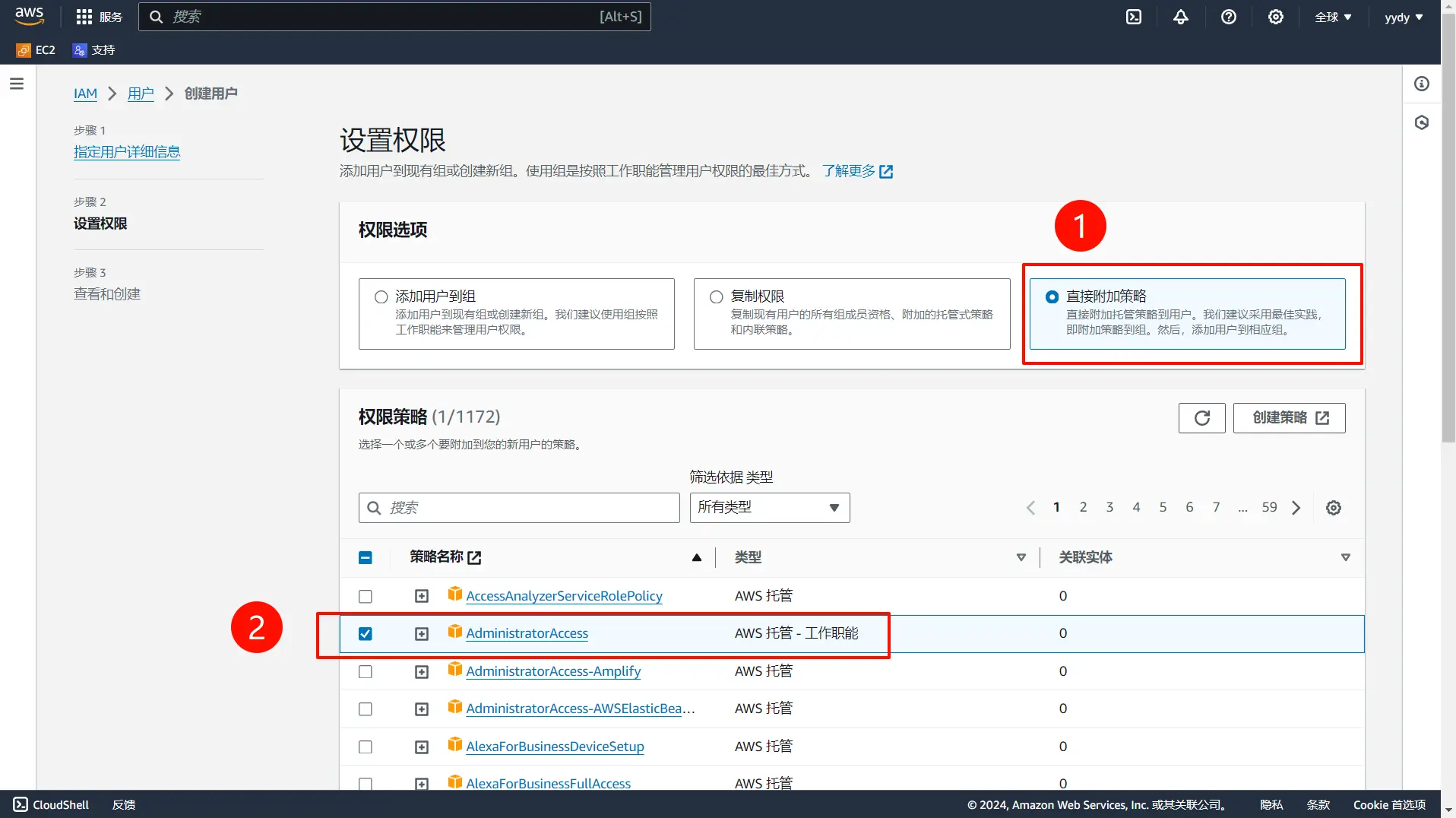Click the AlexaForBusinessDeviceSetup cube icon

tap(454, 744)
